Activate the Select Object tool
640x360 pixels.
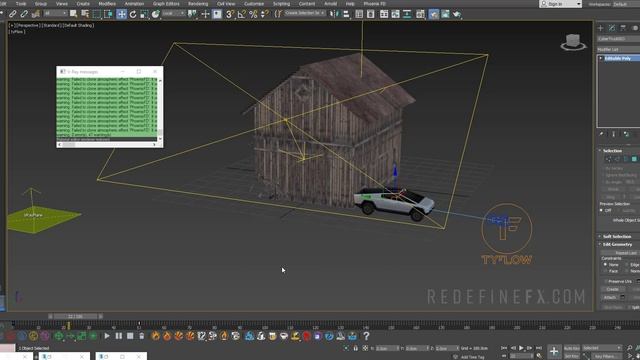(x=73, y=14)
